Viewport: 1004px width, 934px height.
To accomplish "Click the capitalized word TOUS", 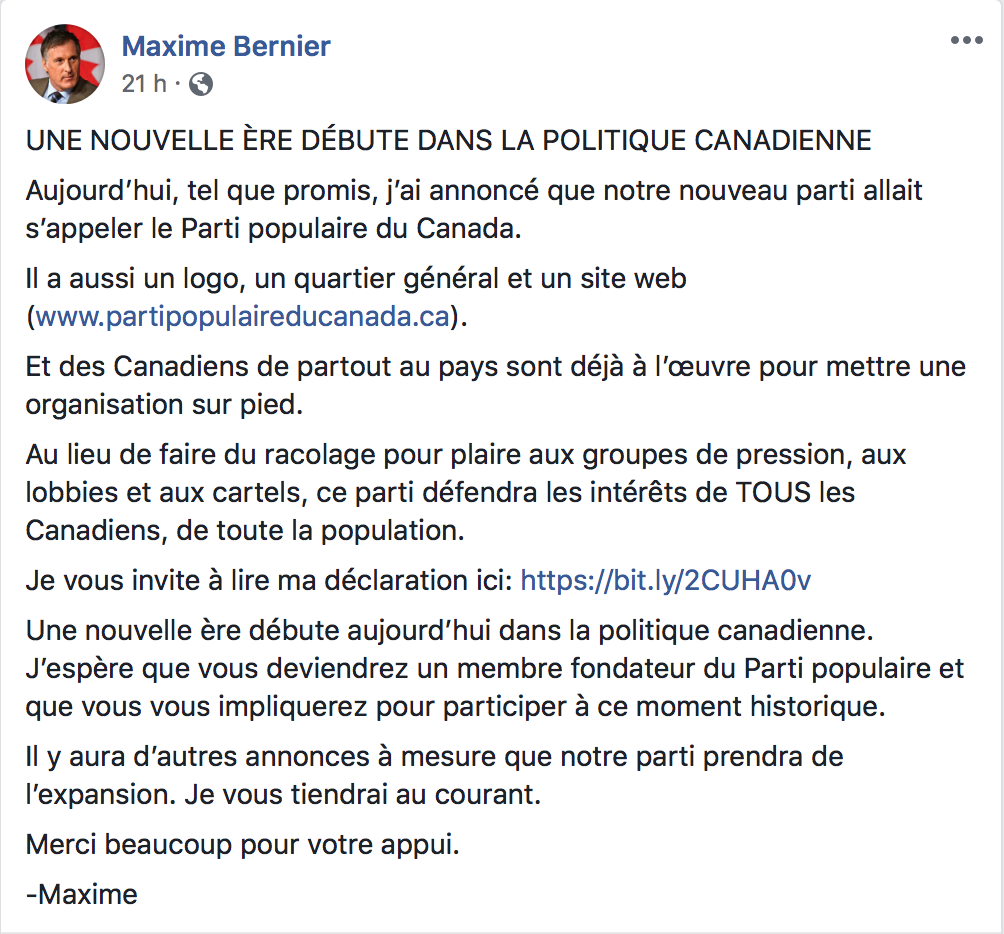I will pyautogui.click(x=773, y=492).
